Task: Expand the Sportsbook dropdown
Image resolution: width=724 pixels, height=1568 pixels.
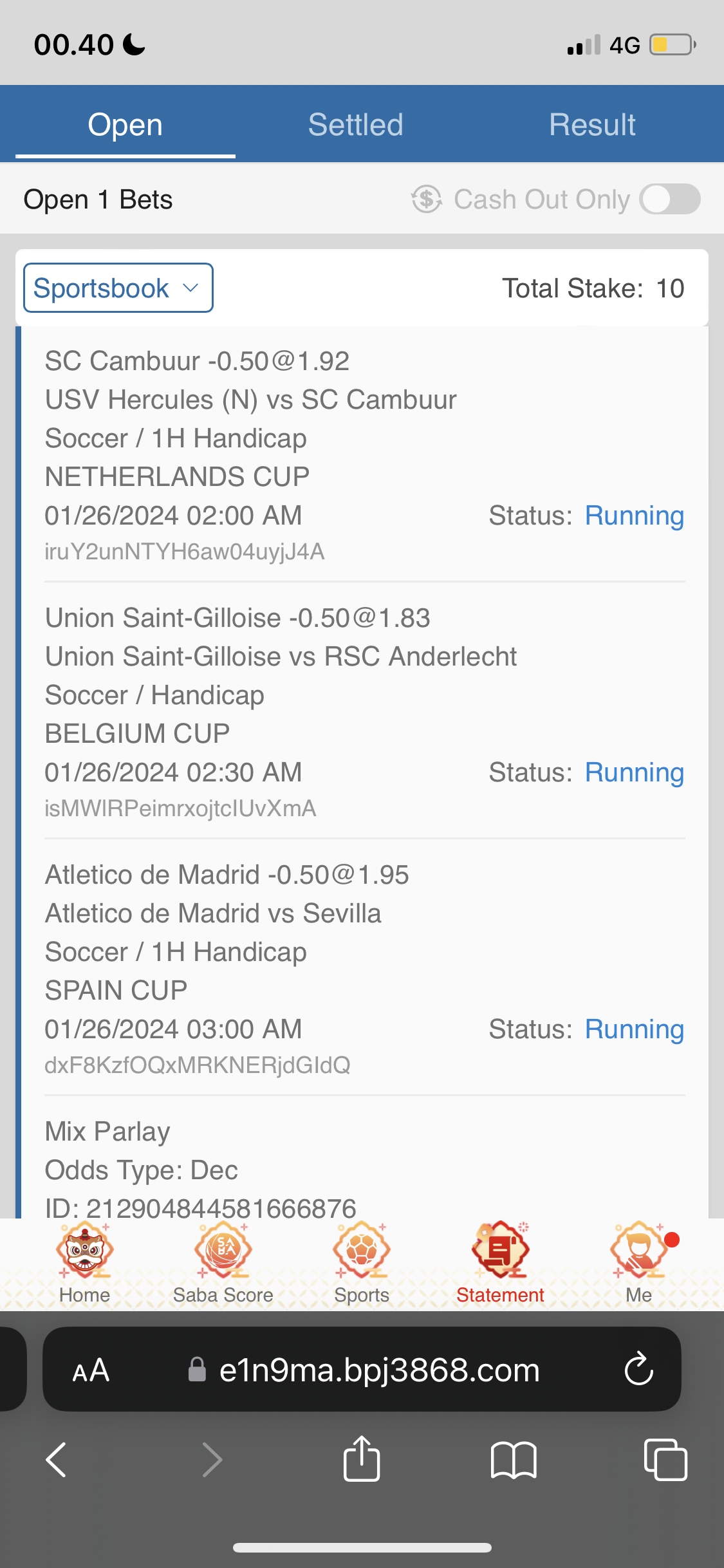Action: pos(118,288)
